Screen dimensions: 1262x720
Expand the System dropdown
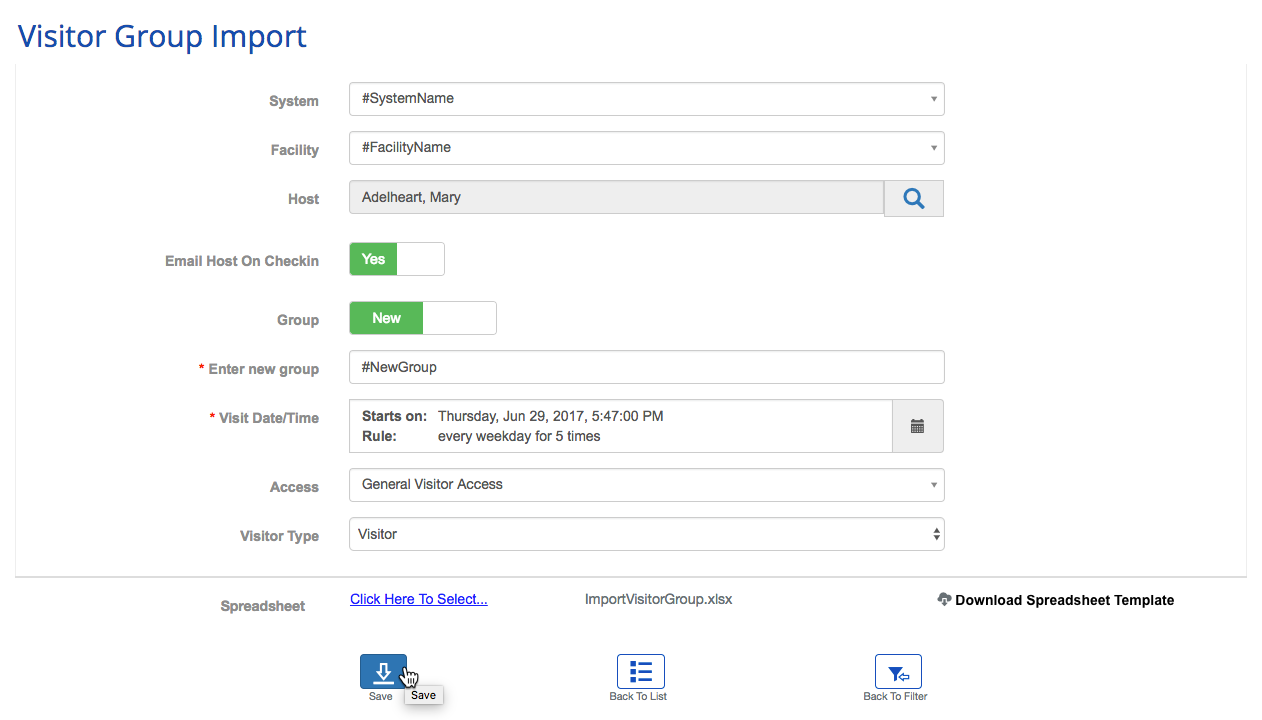[x=646, y=99]
